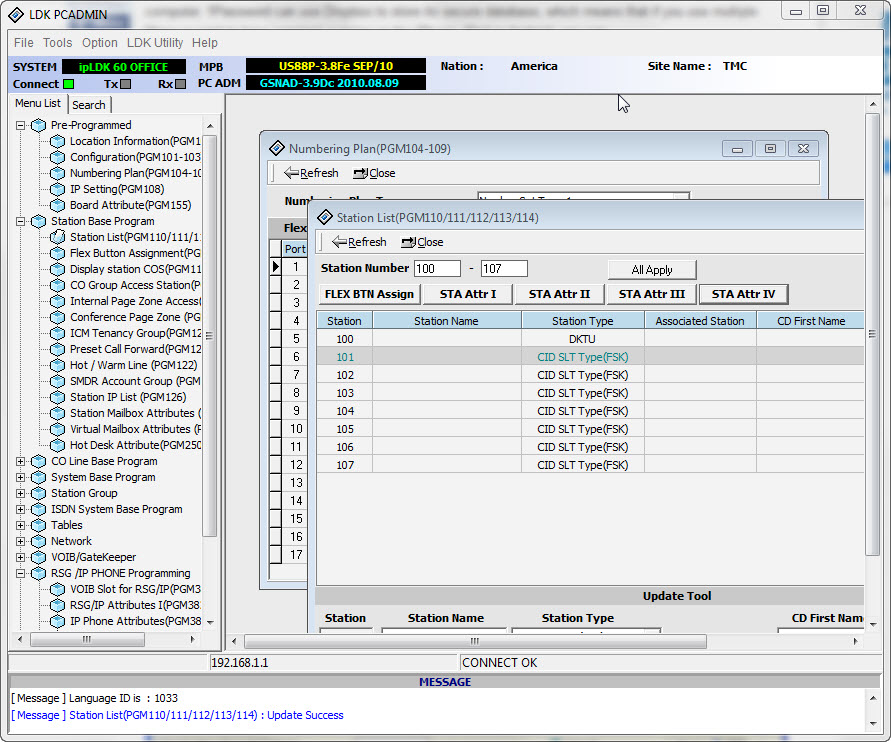Expand the CO Line Base Program node
This screenshot has width=891, height=742.
pyautogui.click(x=21, y=461)
